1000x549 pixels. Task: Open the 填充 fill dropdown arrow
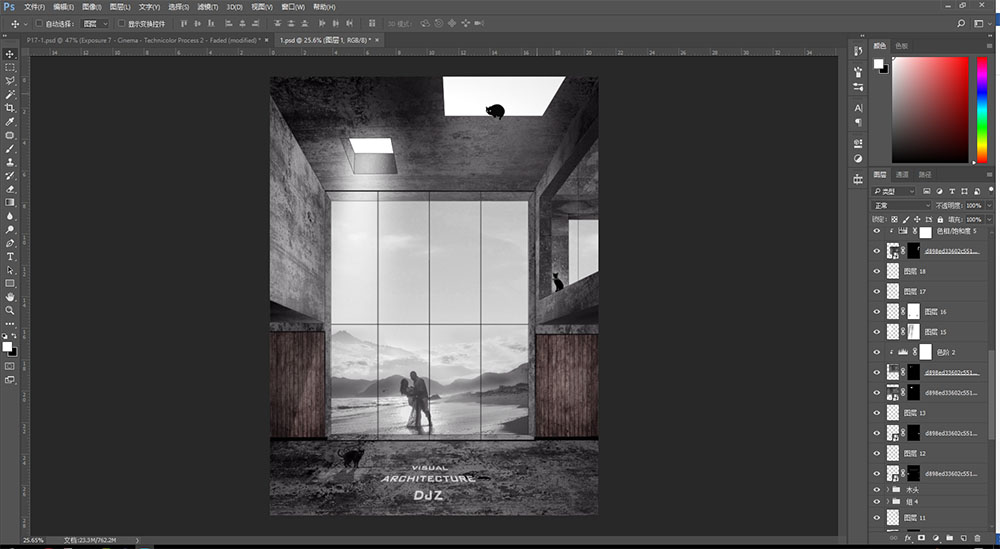coord(989,219)
